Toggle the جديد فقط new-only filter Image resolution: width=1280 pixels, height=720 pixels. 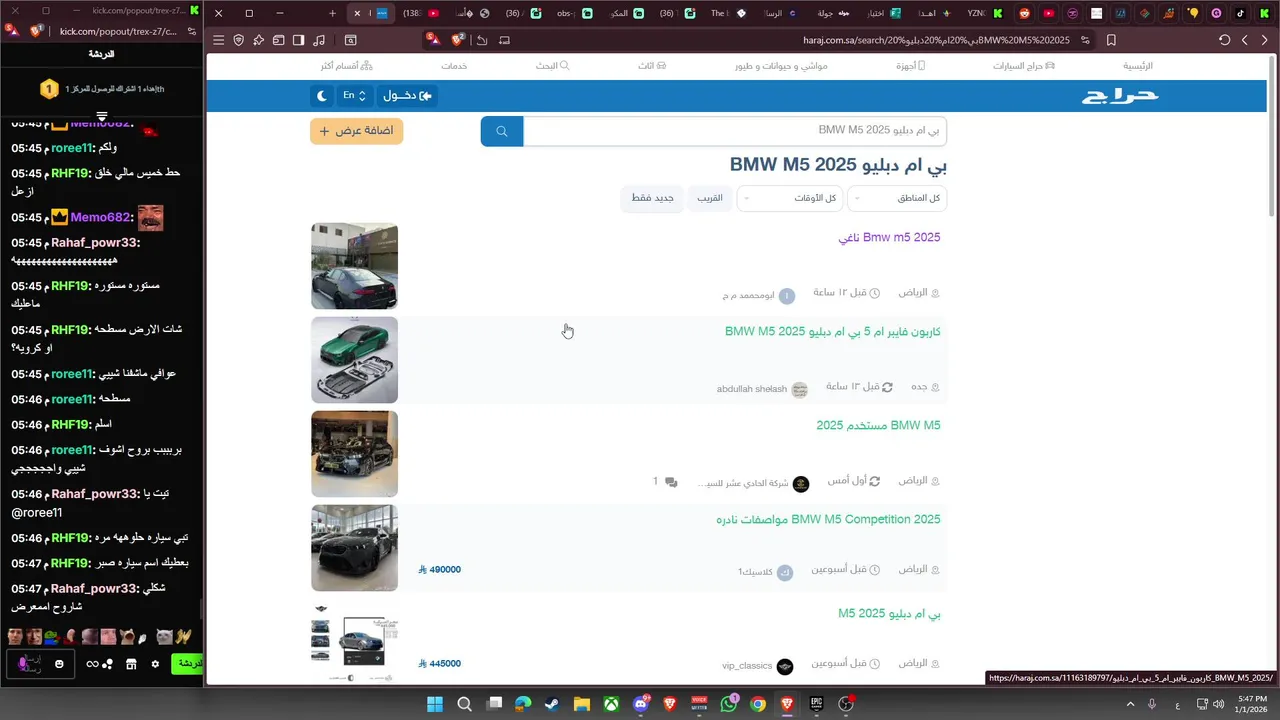tap(653, 198)
